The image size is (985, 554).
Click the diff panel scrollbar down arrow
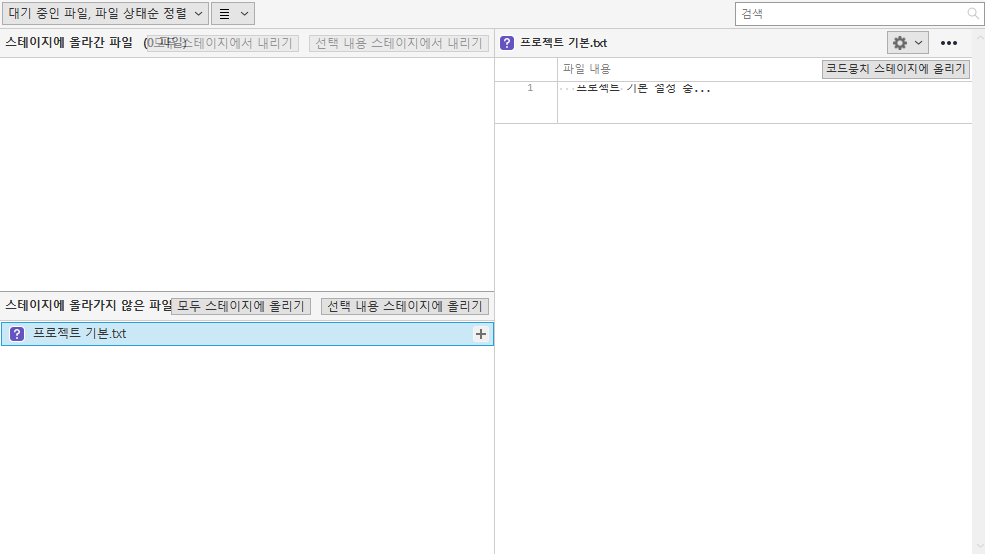[x=979, y=546]
